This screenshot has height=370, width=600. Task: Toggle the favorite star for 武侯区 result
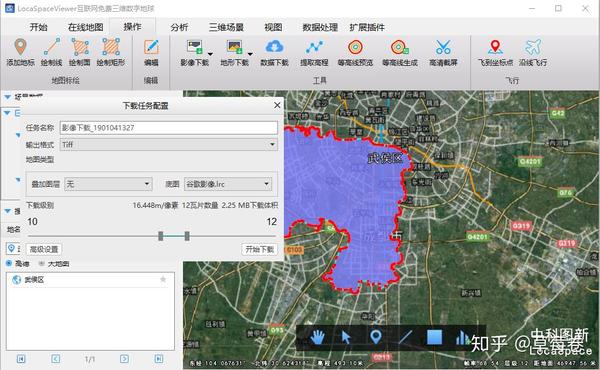click(163, 279)
